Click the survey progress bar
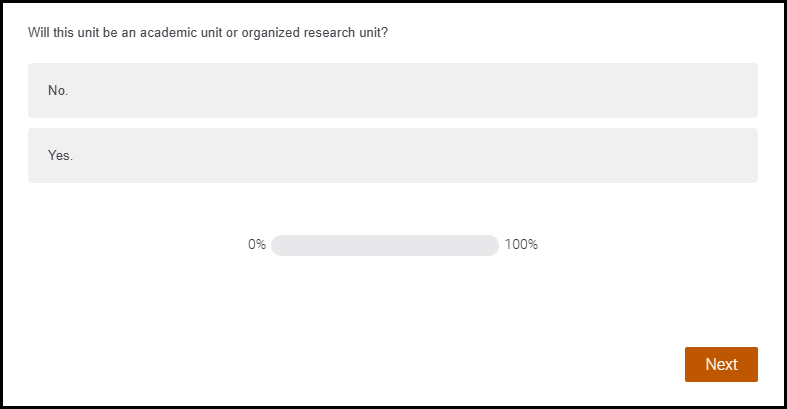This screenshot has width=787, height=409. pyautogui.click(x=384, y=245)
